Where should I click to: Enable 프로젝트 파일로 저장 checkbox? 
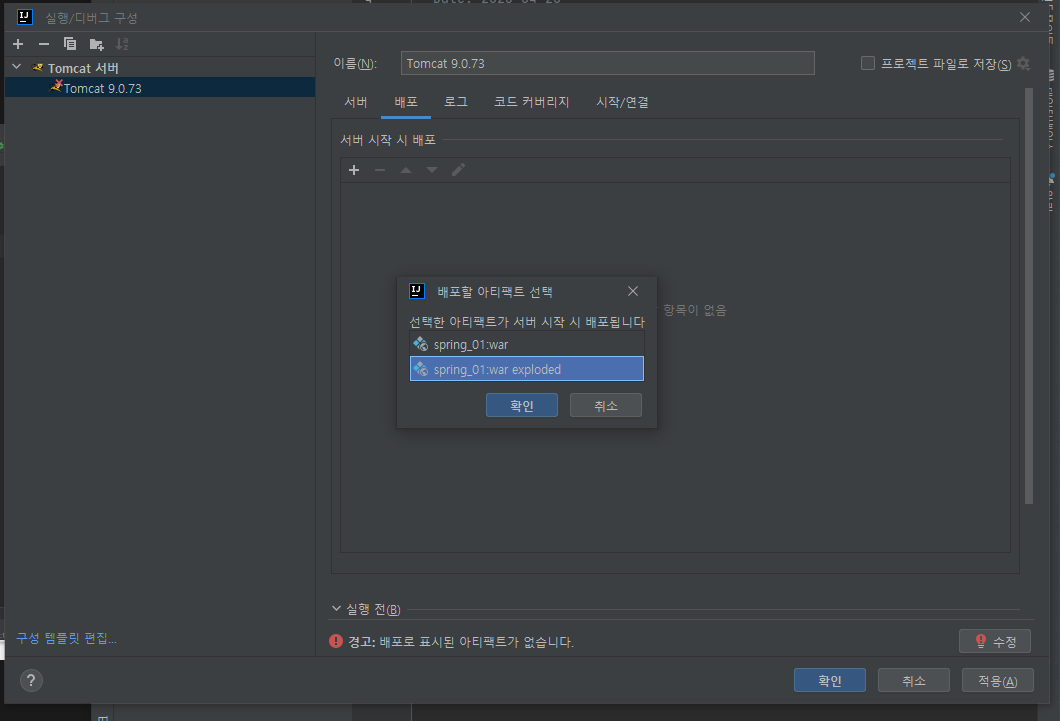867,64
